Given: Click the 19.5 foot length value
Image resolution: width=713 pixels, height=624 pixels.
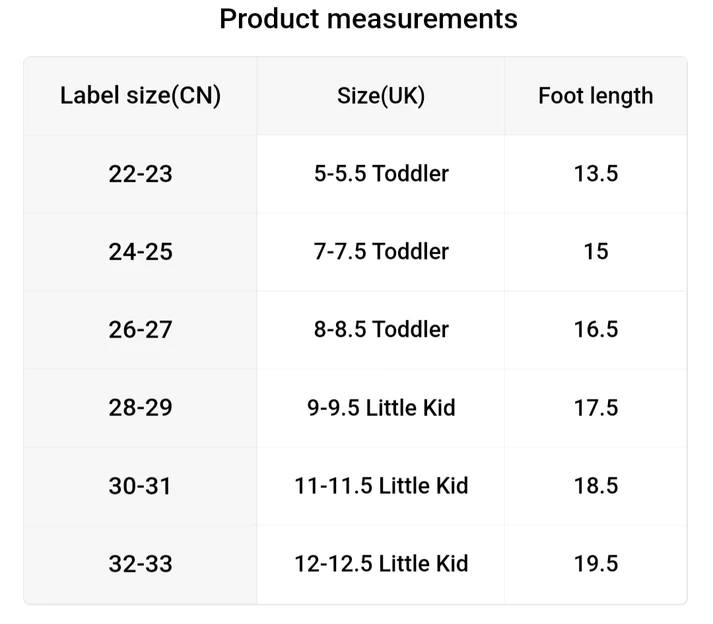Looking at the screenshot, I should coord(596,564).
